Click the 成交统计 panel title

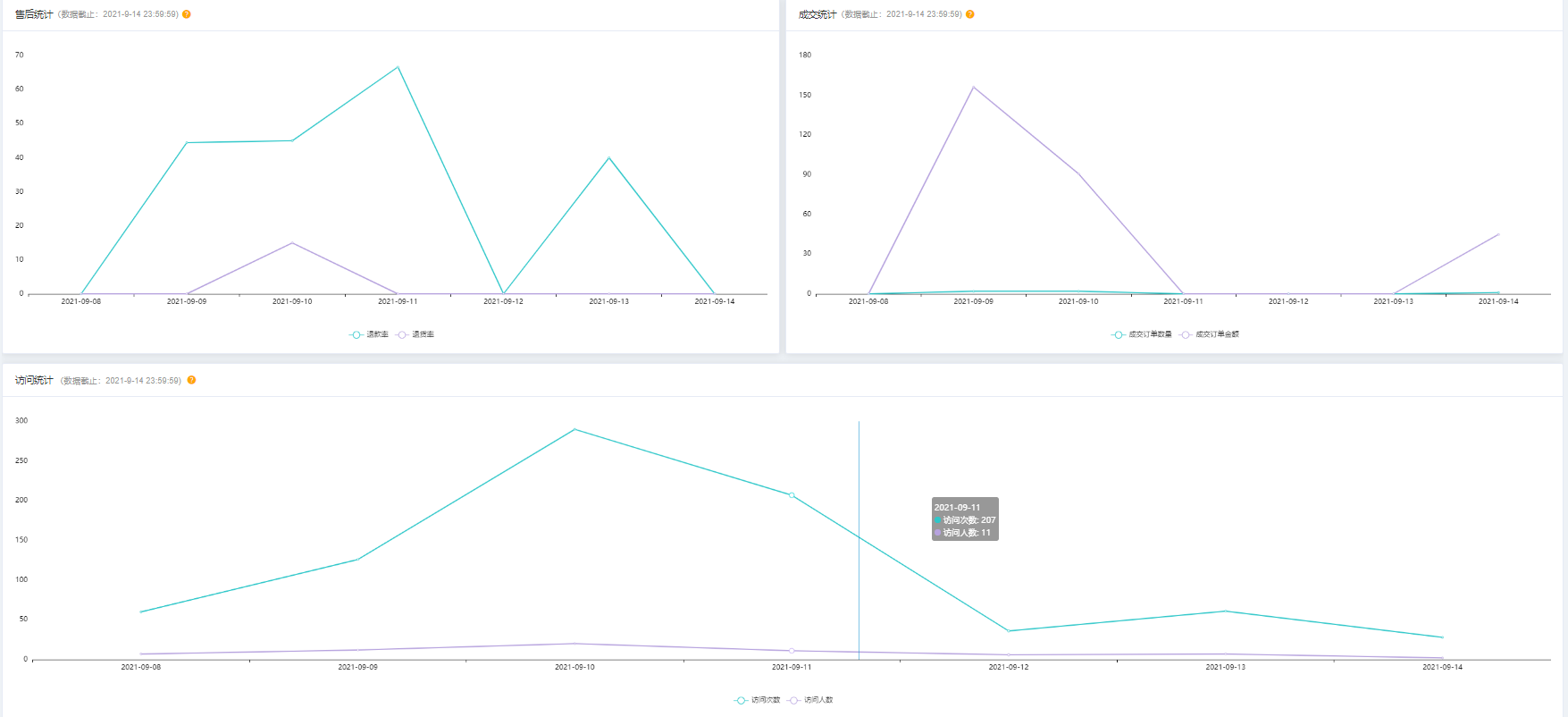tap(817, 14)
